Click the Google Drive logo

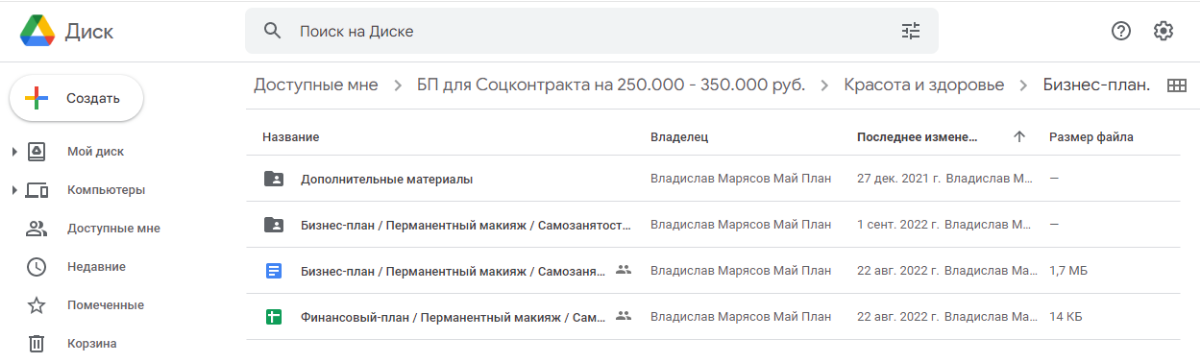tap(37, 31)
